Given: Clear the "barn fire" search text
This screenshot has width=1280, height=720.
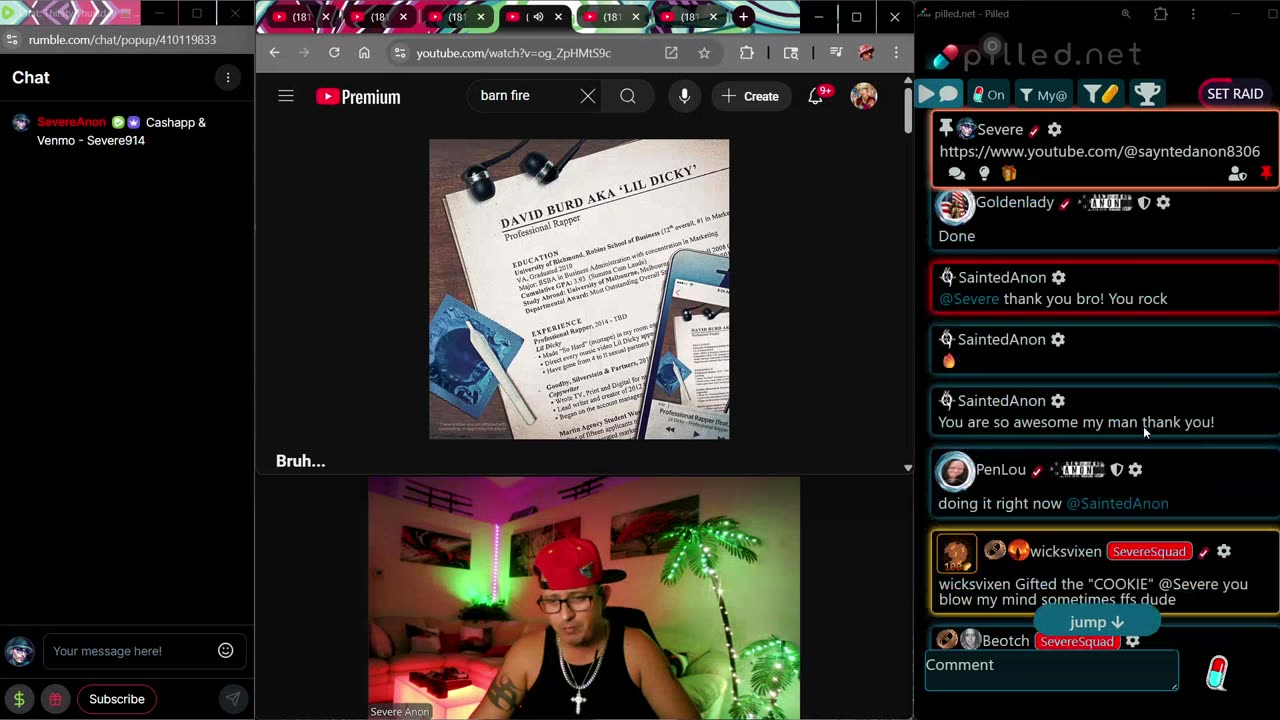Looking at the screenshot, I should pos(588,96).
